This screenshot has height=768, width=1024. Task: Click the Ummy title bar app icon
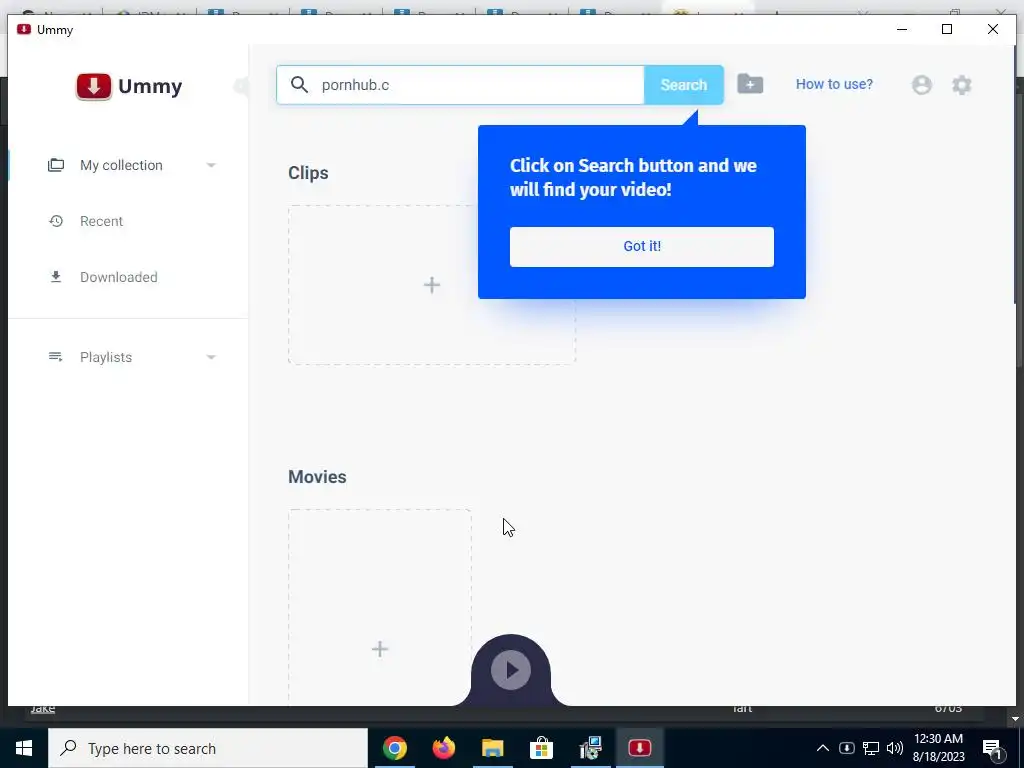tap(24, 29)
